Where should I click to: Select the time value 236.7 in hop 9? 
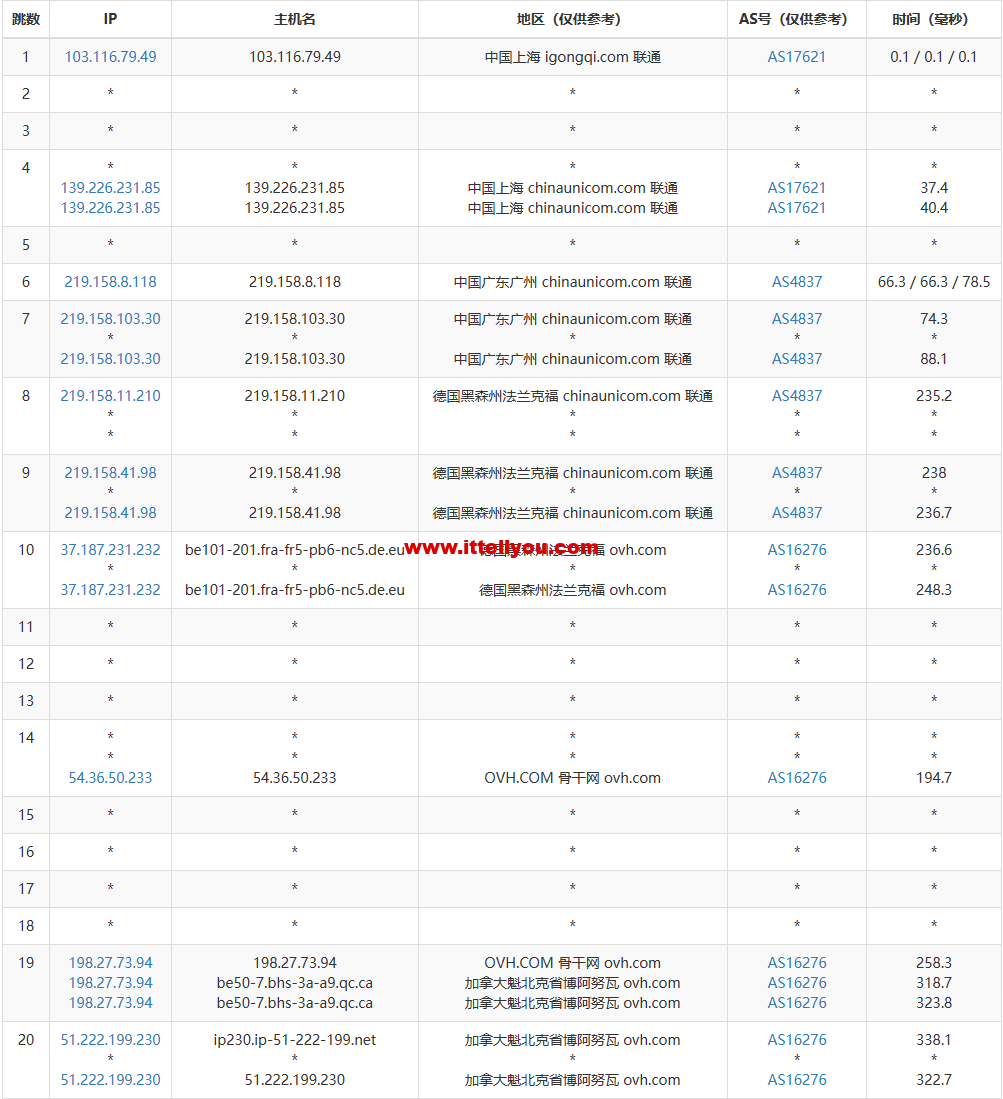pyautogui.click(x=934, y=512)
